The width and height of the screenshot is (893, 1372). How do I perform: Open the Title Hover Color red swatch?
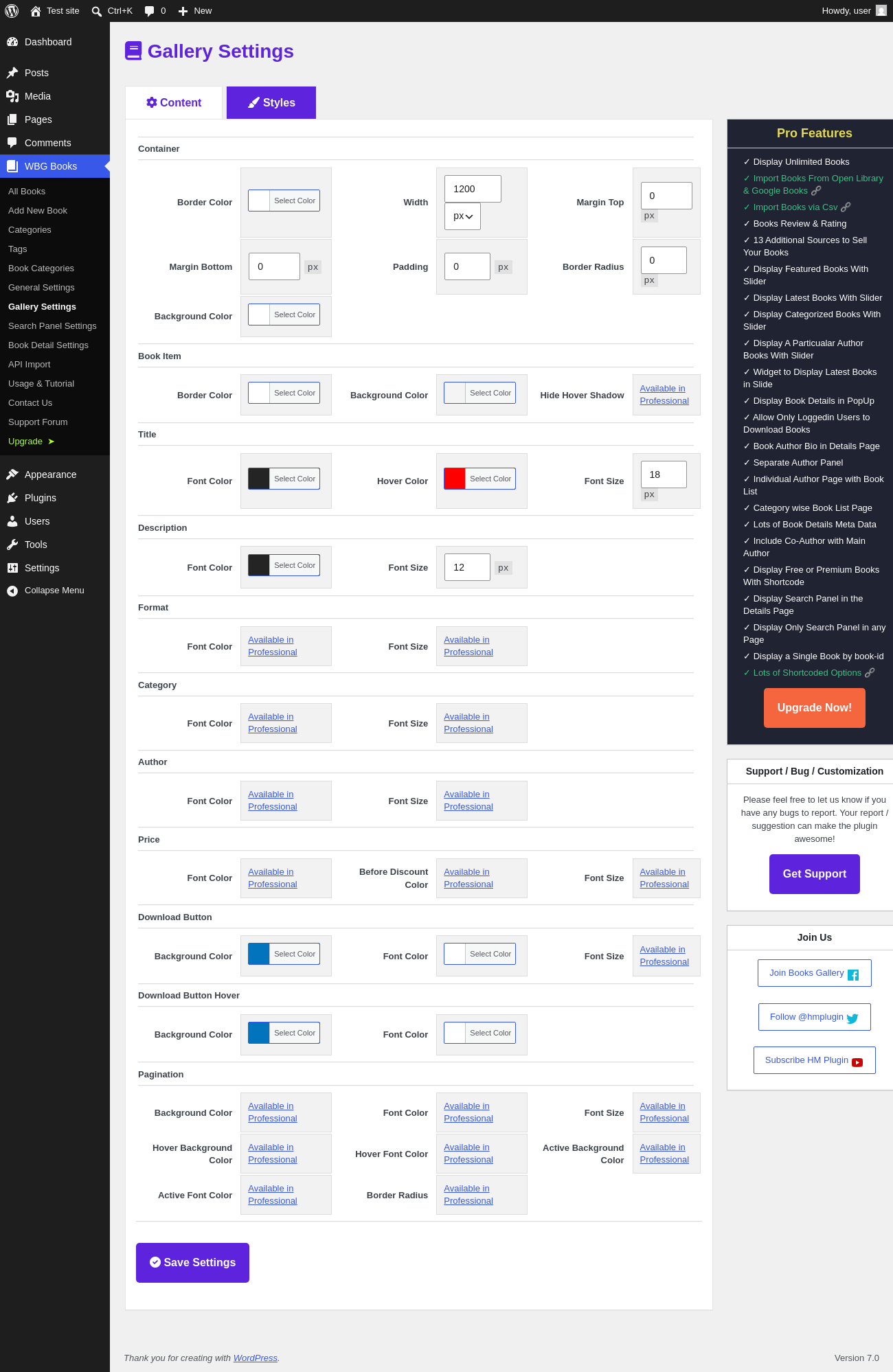coord(455,479)
